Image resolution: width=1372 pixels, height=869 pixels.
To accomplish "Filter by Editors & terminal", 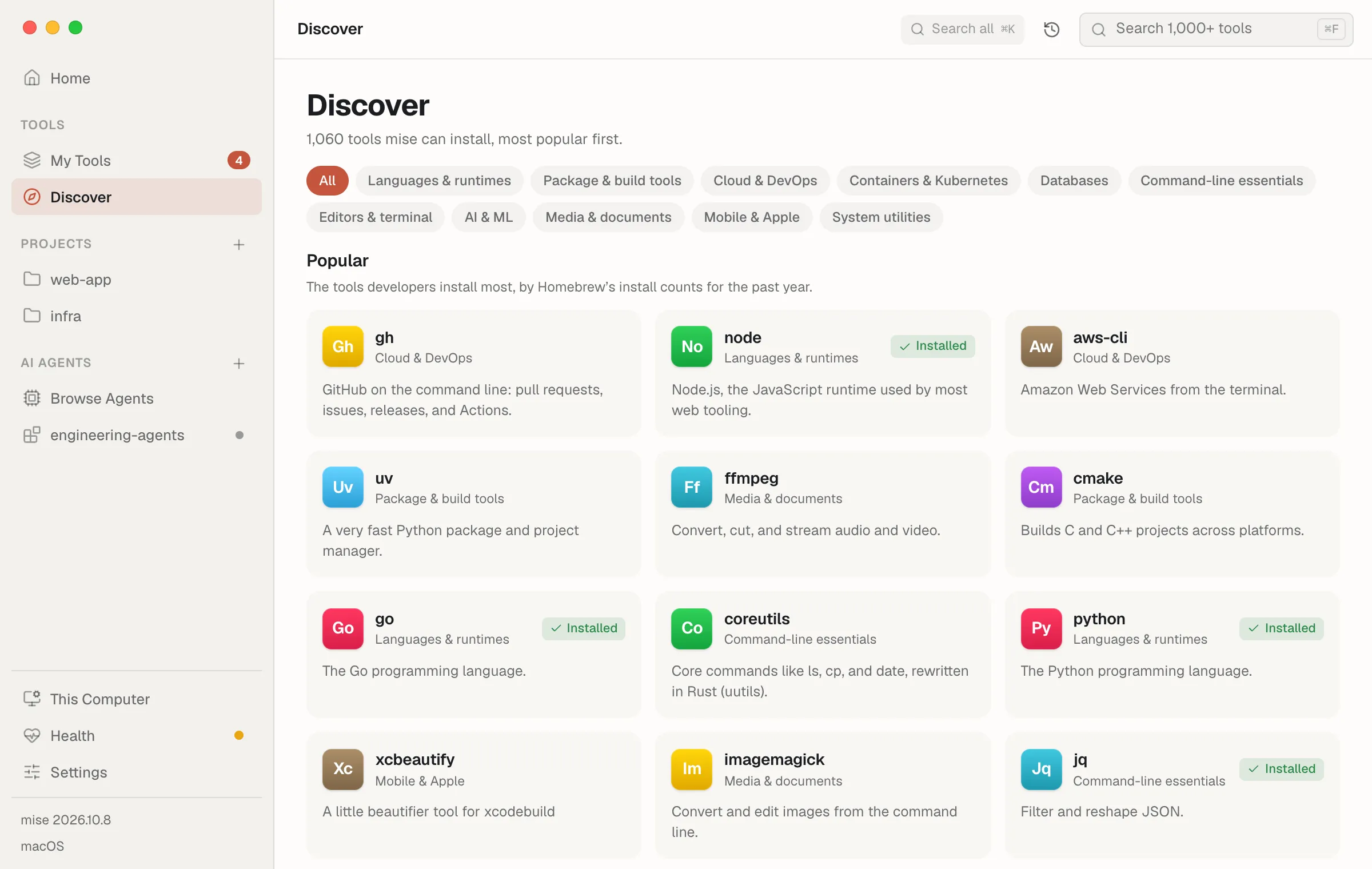I will pyautogui.click(x=376, y=217).
